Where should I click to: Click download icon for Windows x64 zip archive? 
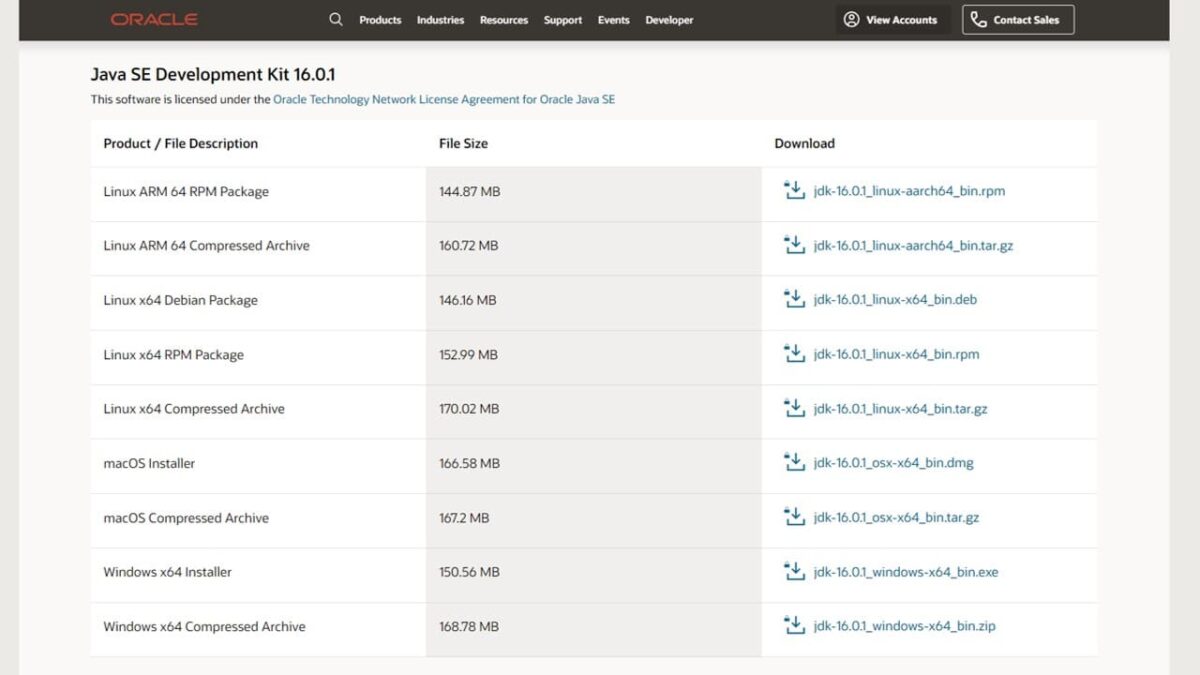pos(794,625)
